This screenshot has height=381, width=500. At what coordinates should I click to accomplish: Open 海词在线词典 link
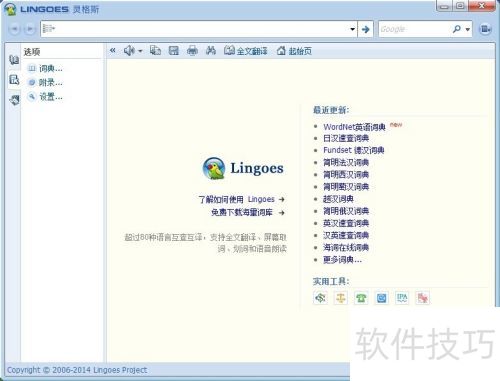pos(346,247)
